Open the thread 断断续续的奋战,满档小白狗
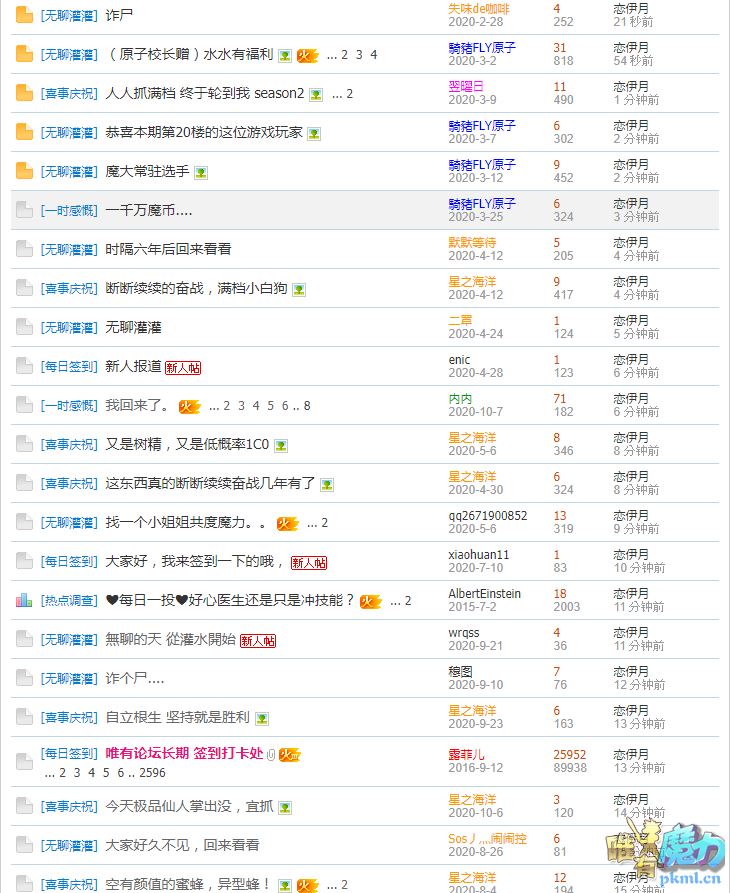 tap(196, 289)
